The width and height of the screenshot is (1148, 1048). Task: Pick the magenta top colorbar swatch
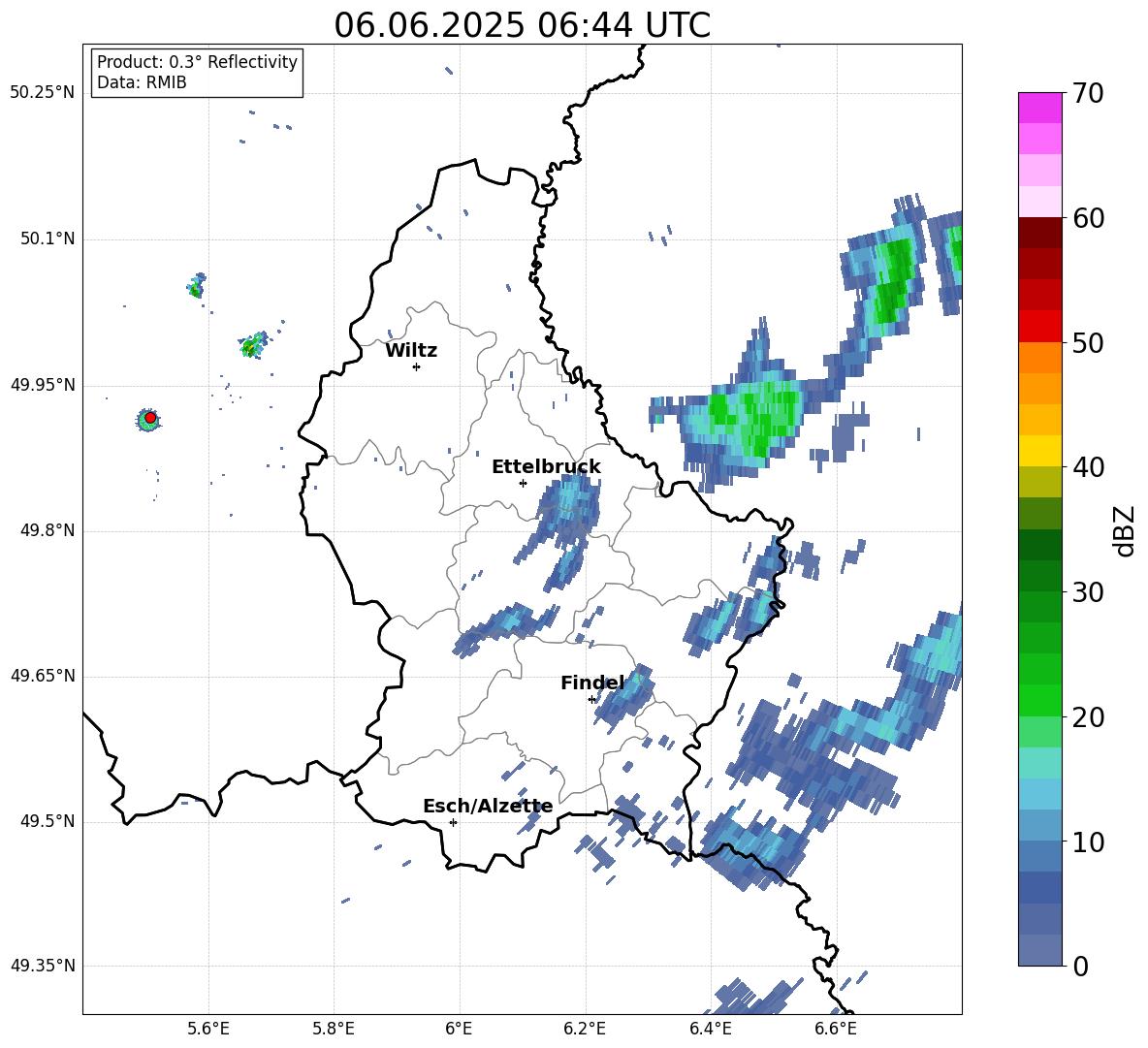click(x=1039, y=109)
